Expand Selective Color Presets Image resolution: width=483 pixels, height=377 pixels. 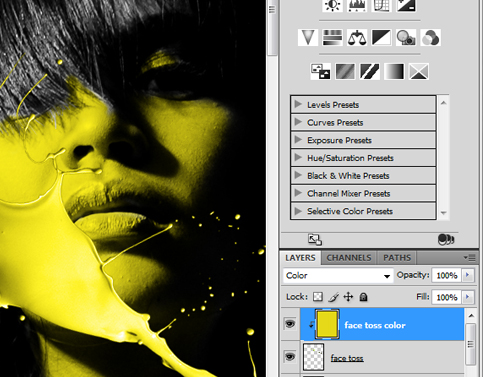tap(298, 211)
